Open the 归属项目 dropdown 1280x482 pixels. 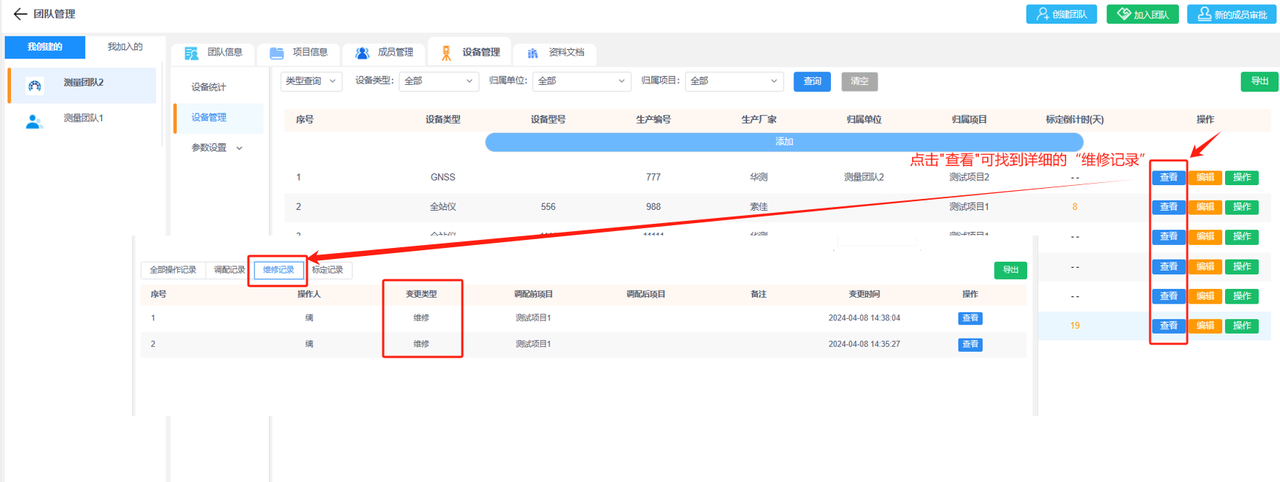tap(735, 81)
